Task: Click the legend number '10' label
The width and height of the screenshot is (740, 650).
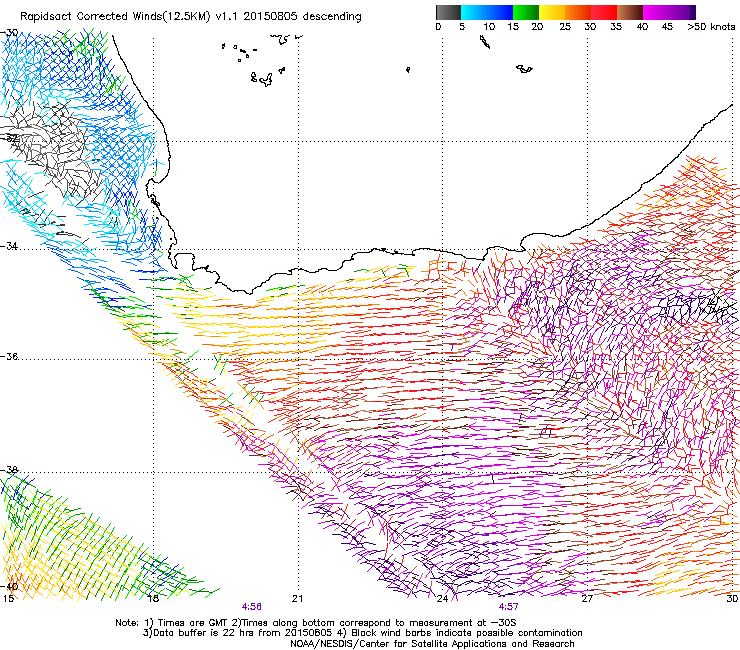Action: [x=489, y=27]
